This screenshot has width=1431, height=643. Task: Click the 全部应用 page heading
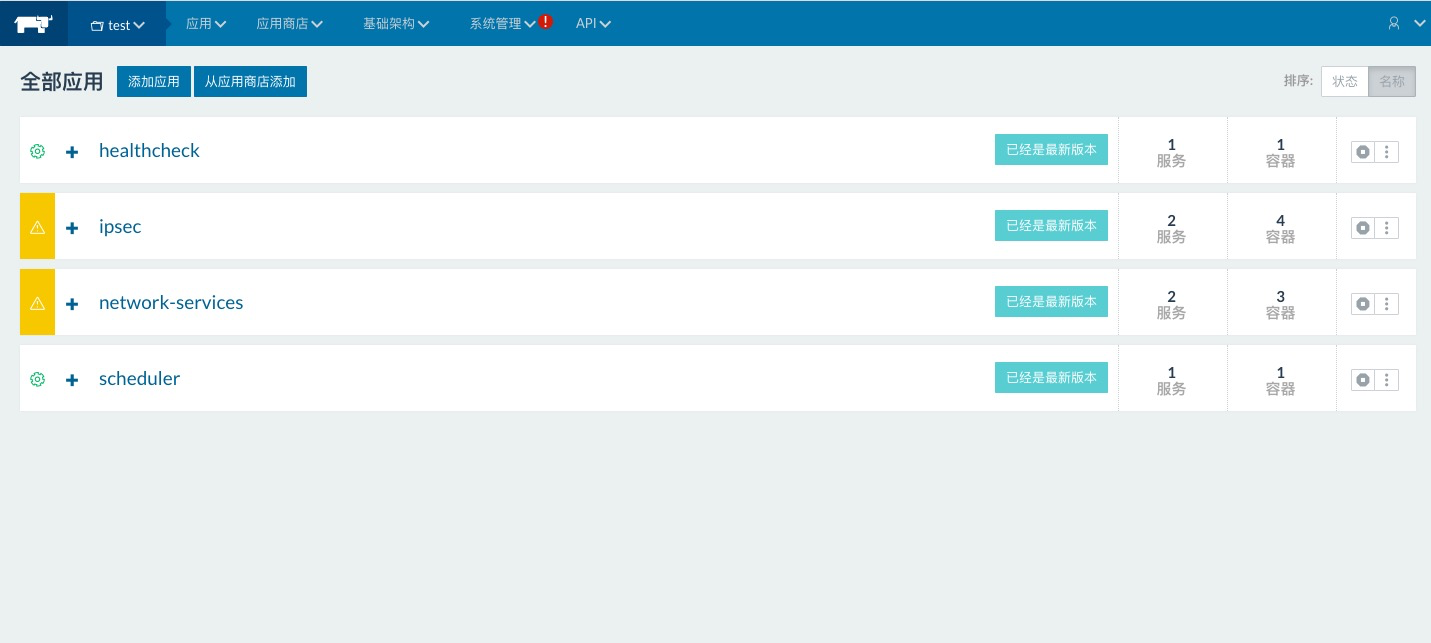click(62, 82)
